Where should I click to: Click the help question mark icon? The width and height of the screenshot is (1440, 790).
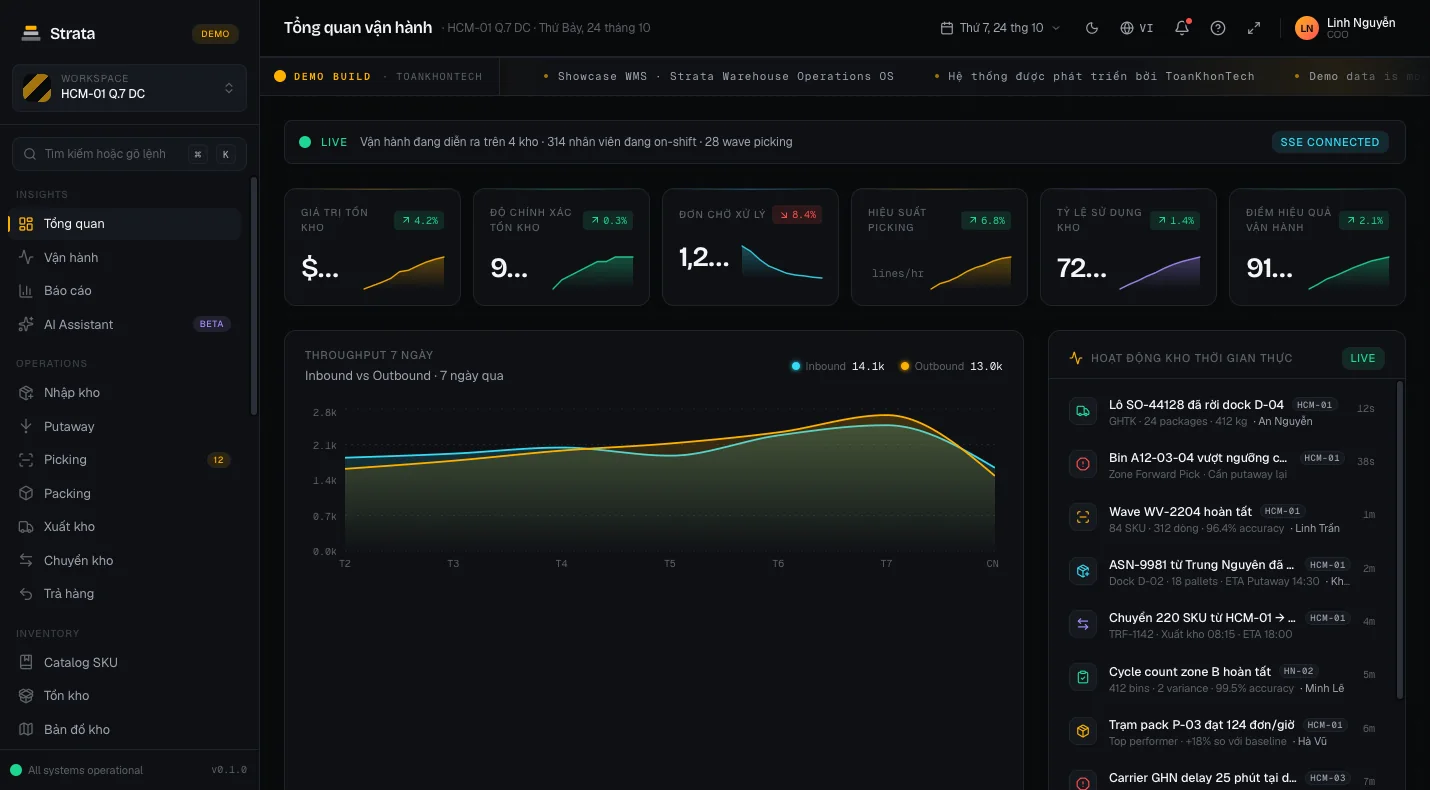[x=1218, y=28]
